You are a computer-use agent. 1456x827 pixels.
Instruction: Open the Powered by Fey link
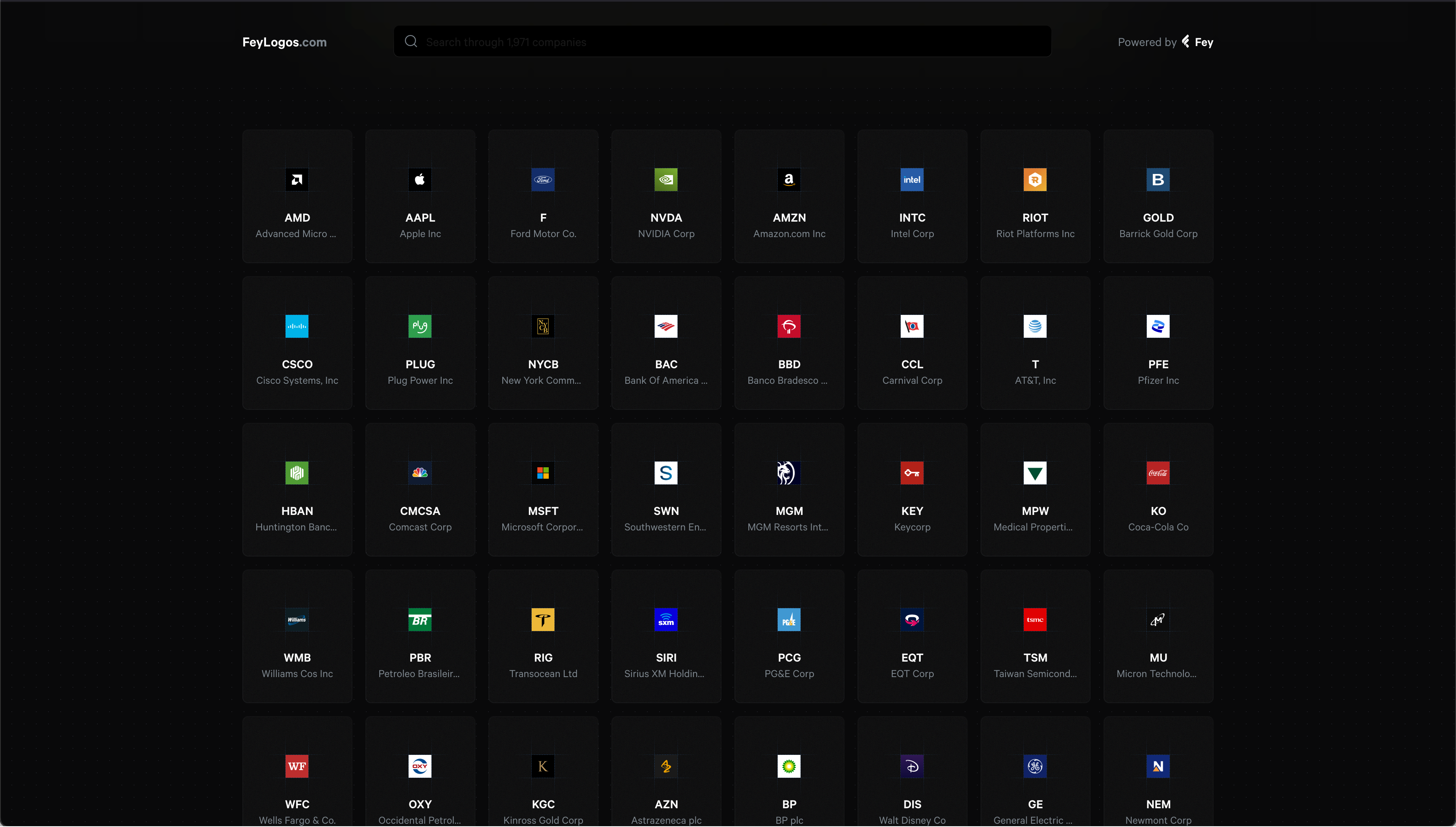point(1165,42)
